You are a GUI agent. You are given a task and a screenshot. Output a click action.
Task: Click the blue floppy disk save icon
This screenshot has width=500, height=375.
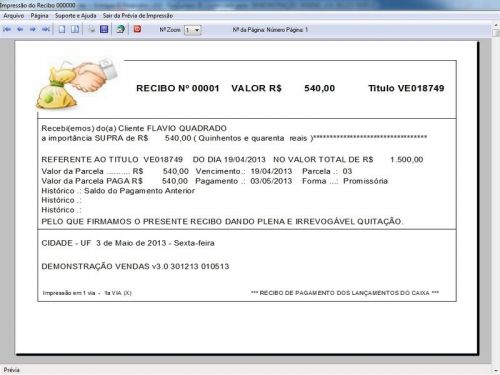[104, 29]
